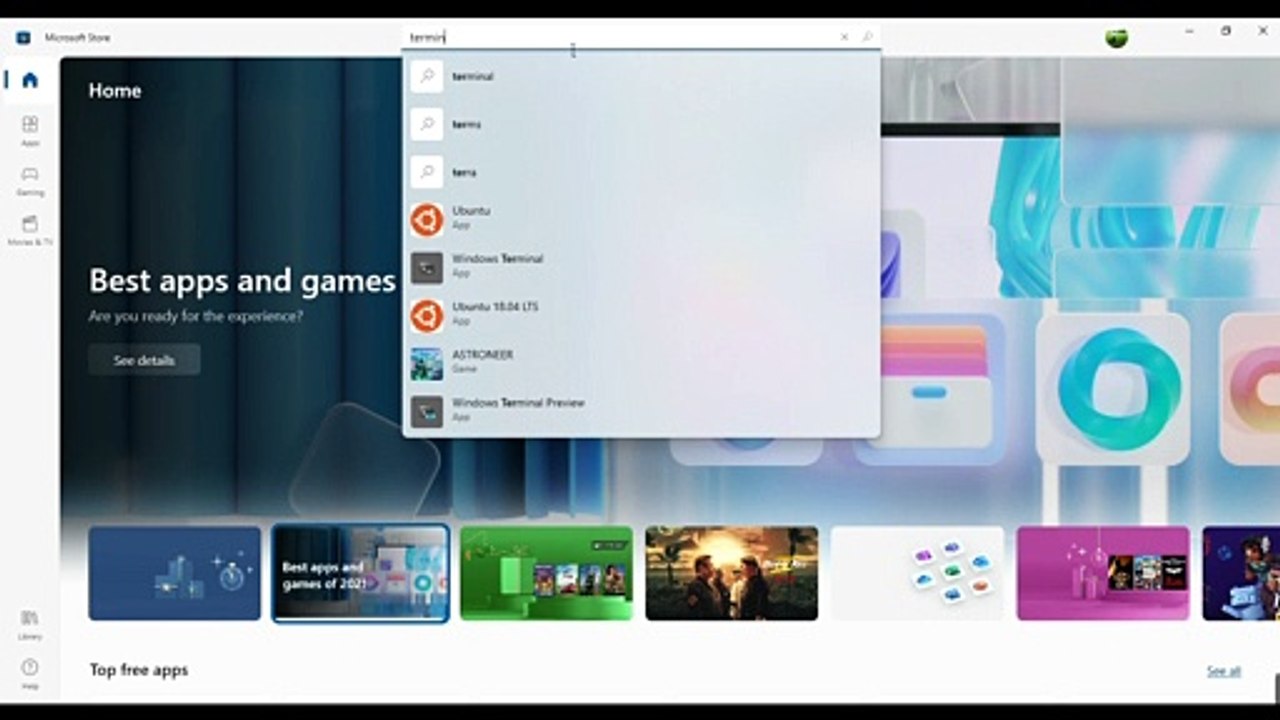Open Help in the sidebar
The width and height of the screenshot is (1280, 720).
click(30, 673)
